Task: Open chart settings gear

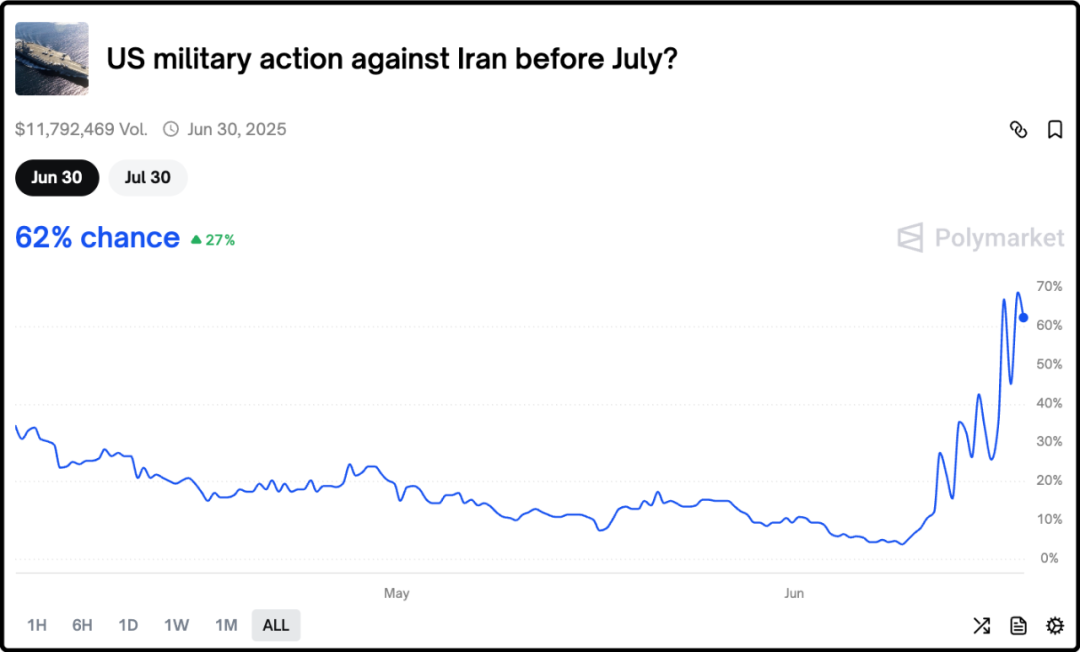Action: tap(1055, 625)
